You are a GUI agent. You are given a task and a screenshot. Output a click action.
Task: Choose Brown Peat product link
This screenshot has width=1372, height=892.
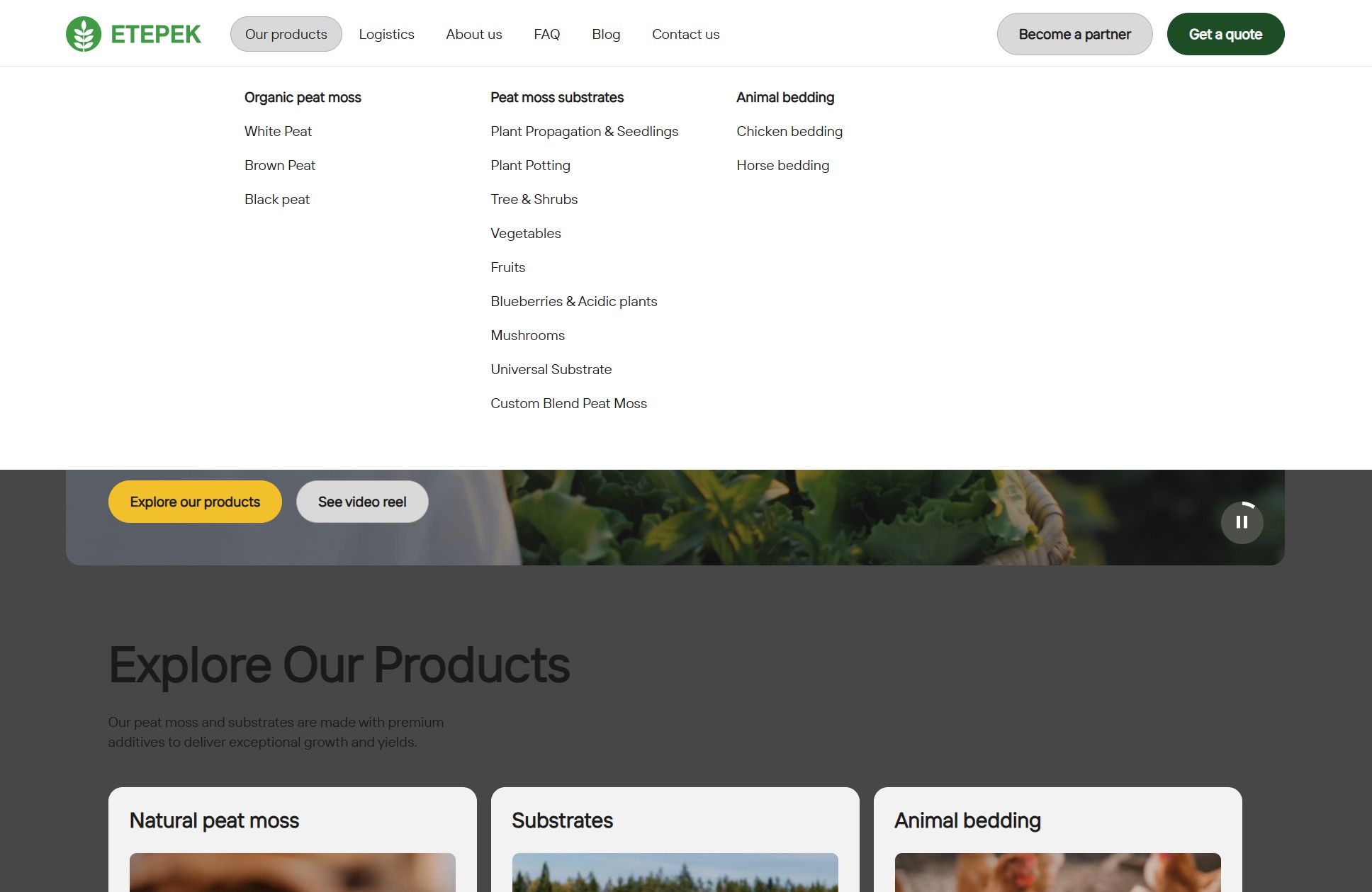click(280, 165)
